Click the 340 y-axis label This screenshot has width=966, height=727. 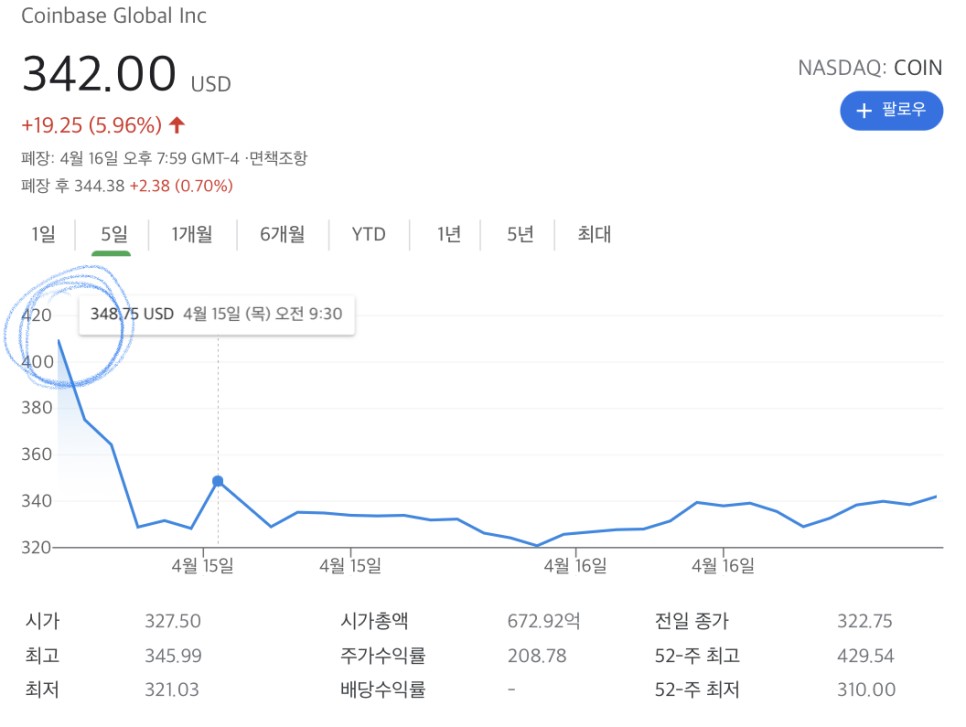point(36,501)
